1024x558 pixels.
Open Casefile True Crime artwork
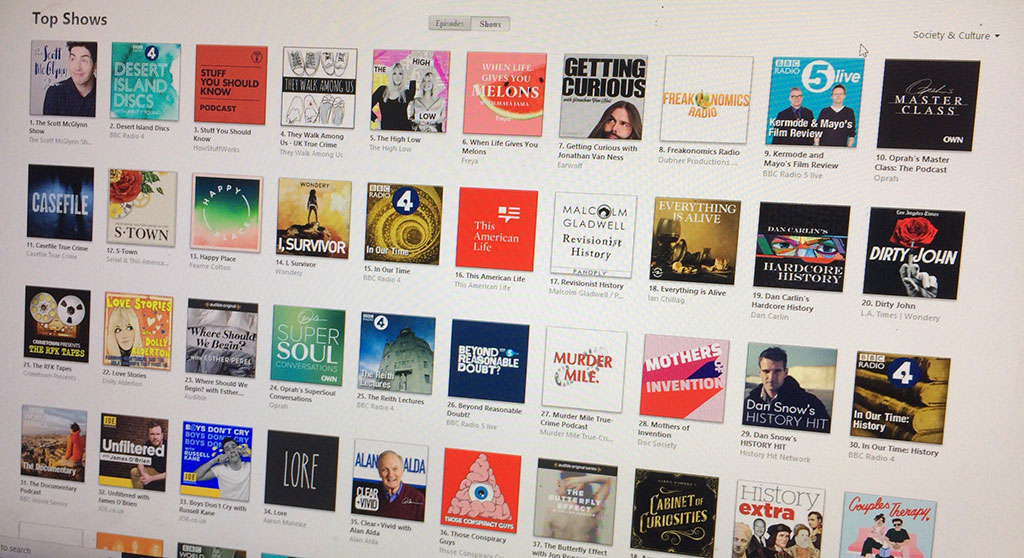(60, 203)
